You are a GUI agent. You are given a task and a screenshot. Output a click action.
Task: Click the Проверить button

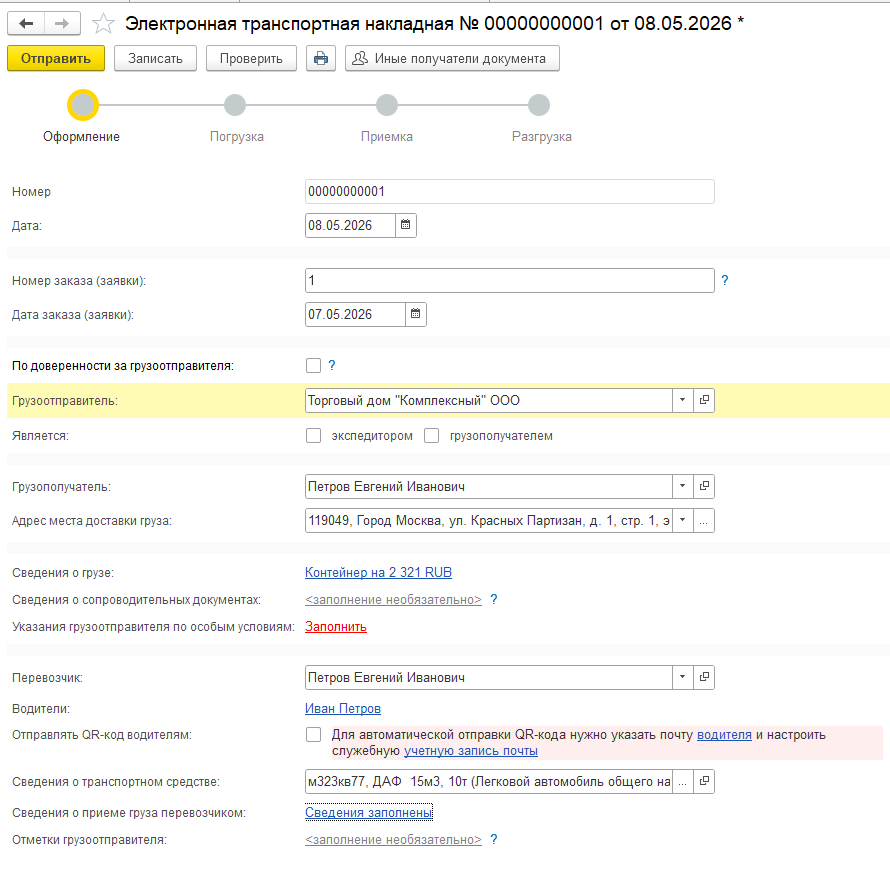coord(251,58)
